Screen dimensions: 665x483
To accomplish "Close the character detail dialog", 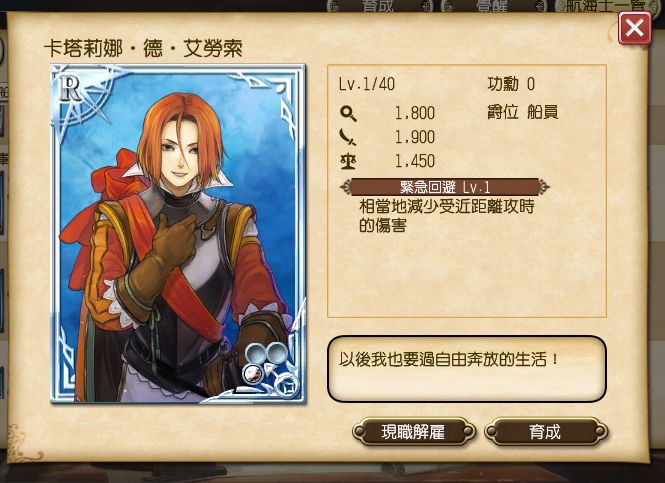I will [634, 28].
